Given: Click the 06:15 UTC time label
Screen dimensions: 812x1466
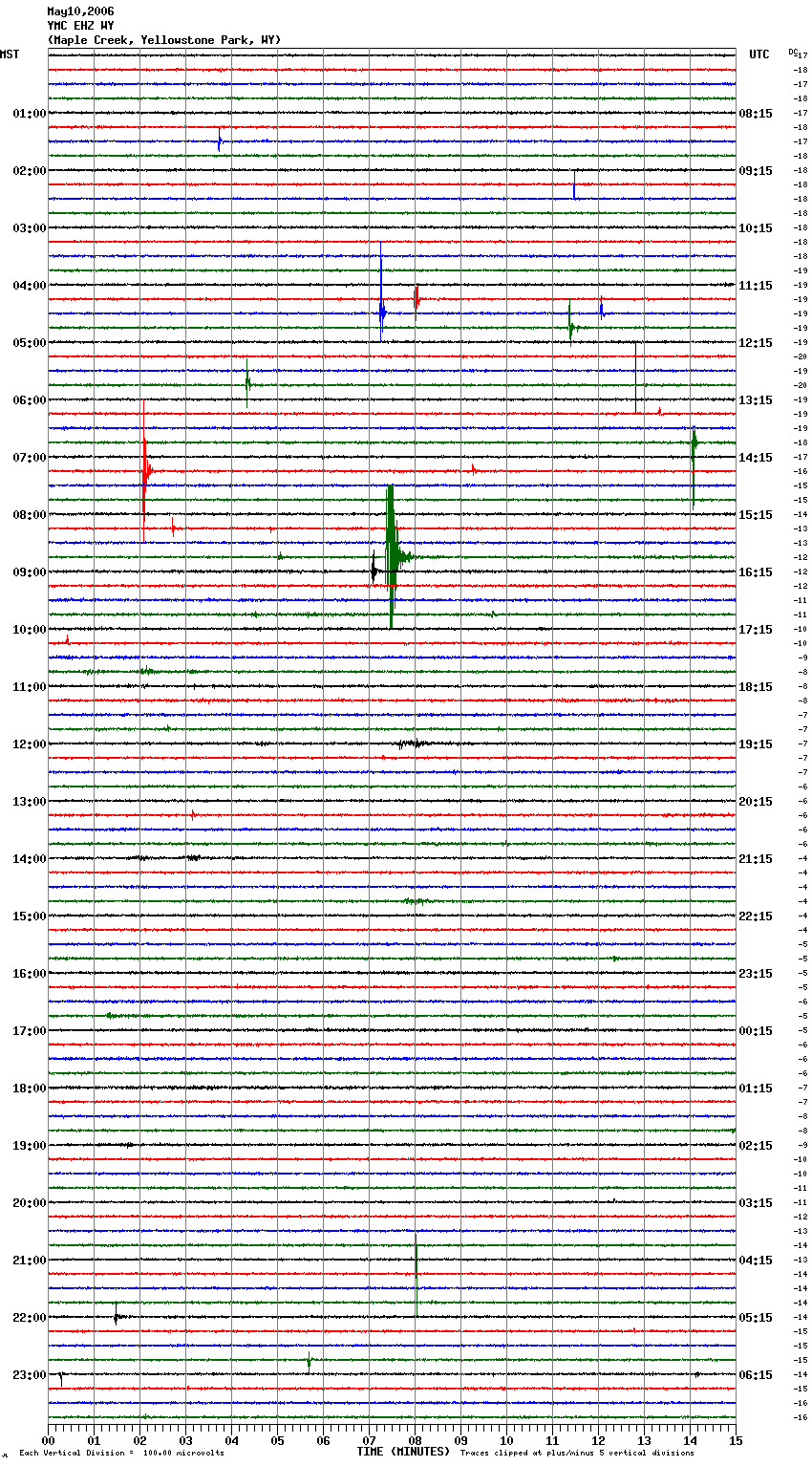Looking at the screenshot, I should 756,1375.
